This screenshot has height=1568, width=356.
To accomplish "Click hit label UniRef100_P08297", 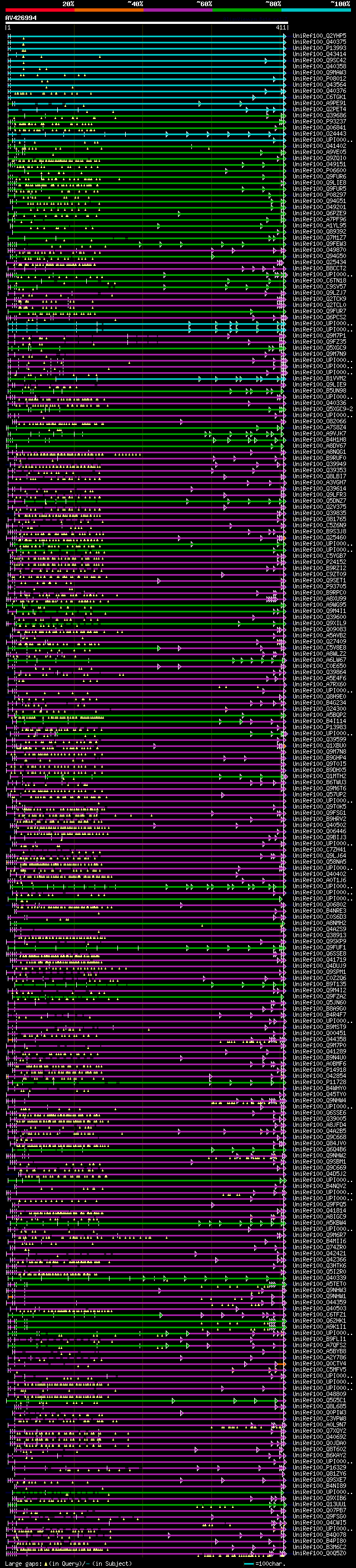I will coord(319,195).
